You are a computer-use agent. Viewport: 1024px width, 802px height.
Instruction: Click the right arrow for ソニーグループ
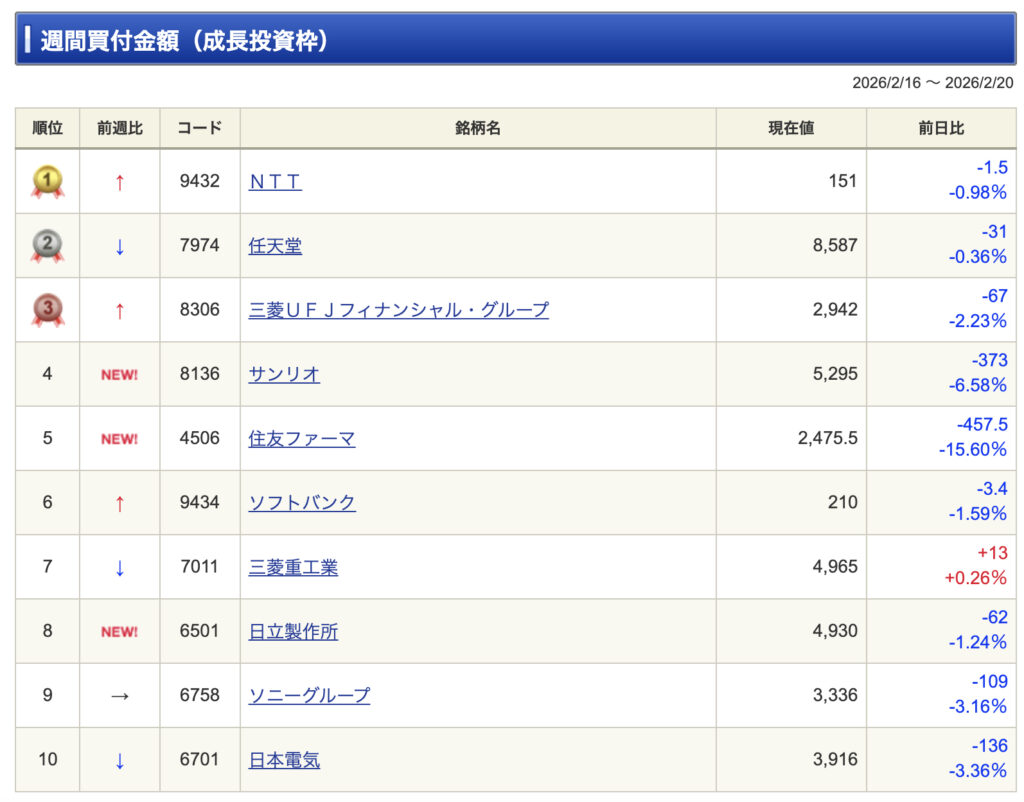coord(120,696)
